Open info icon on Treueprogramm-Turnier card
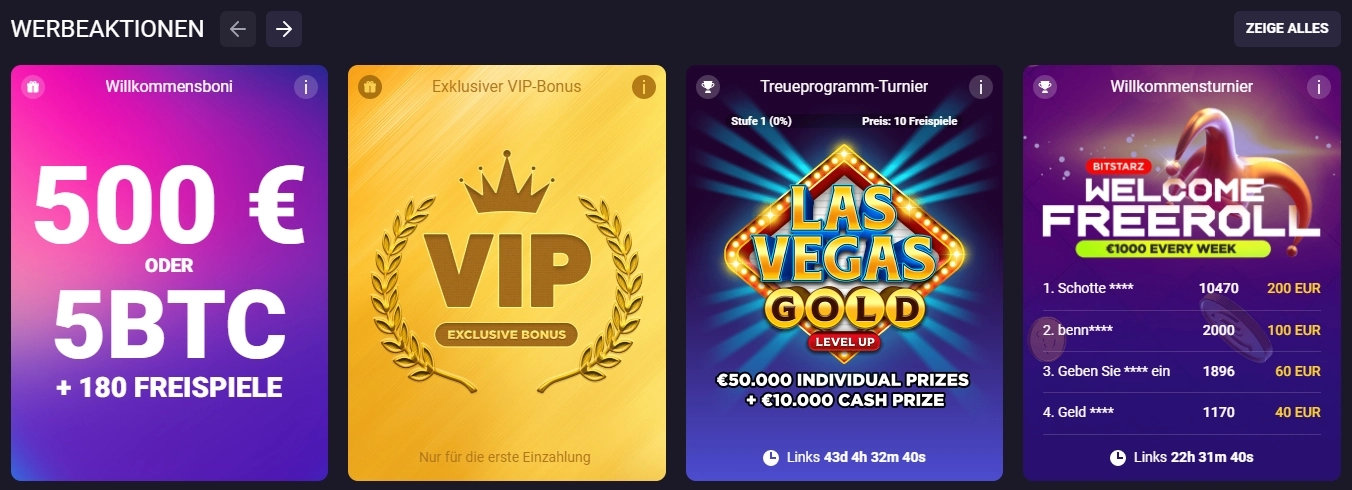 coord(981,87)
